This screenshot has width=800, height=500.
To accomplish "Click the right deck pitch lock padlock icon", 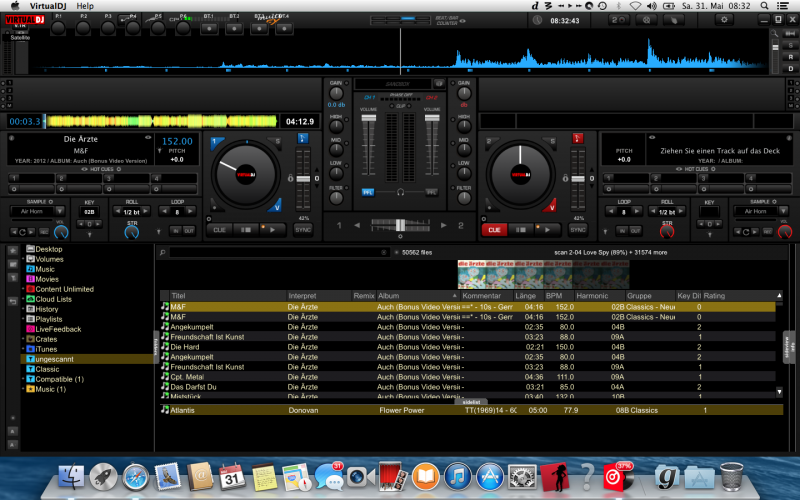I will click(565, 178).
